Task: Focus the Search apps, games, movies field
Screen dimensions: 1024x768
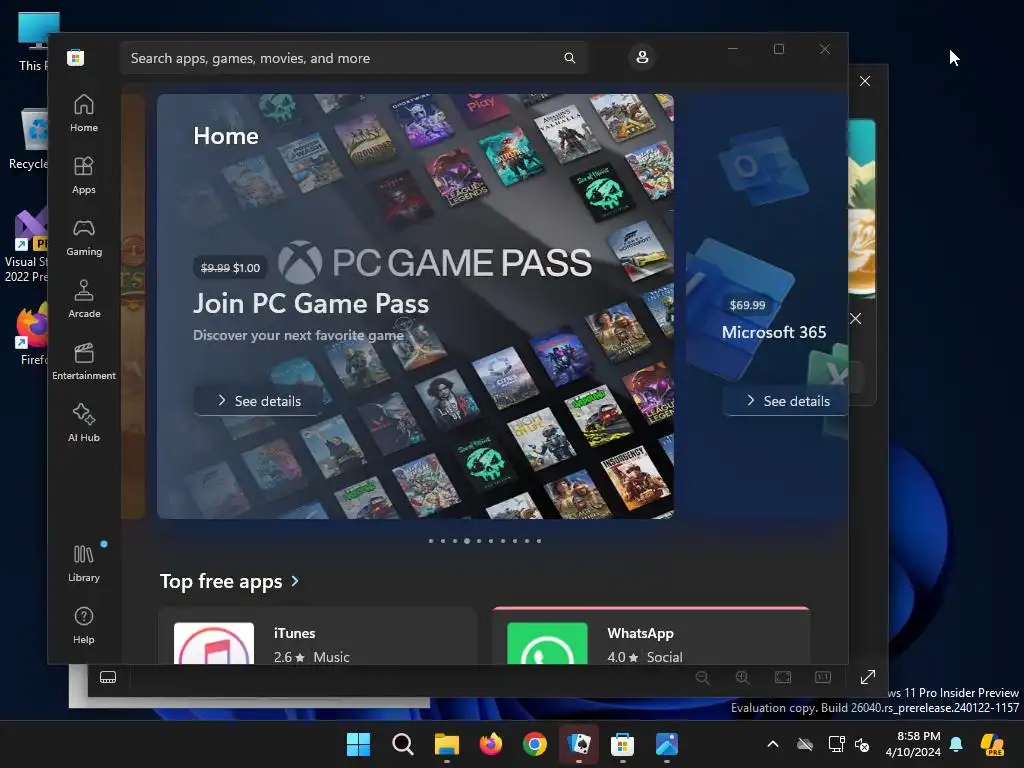Action: [x=353, y=58]
